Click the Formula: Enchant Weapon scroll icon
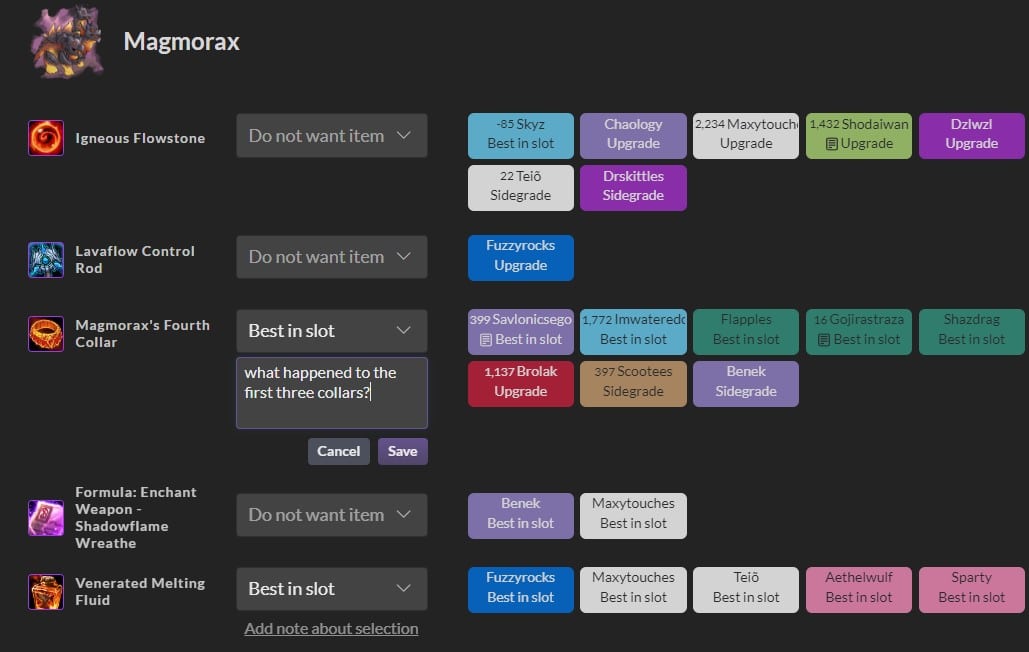Viewport: 1029px width, 652px height. pyautogui.click(x=45, y=515)
